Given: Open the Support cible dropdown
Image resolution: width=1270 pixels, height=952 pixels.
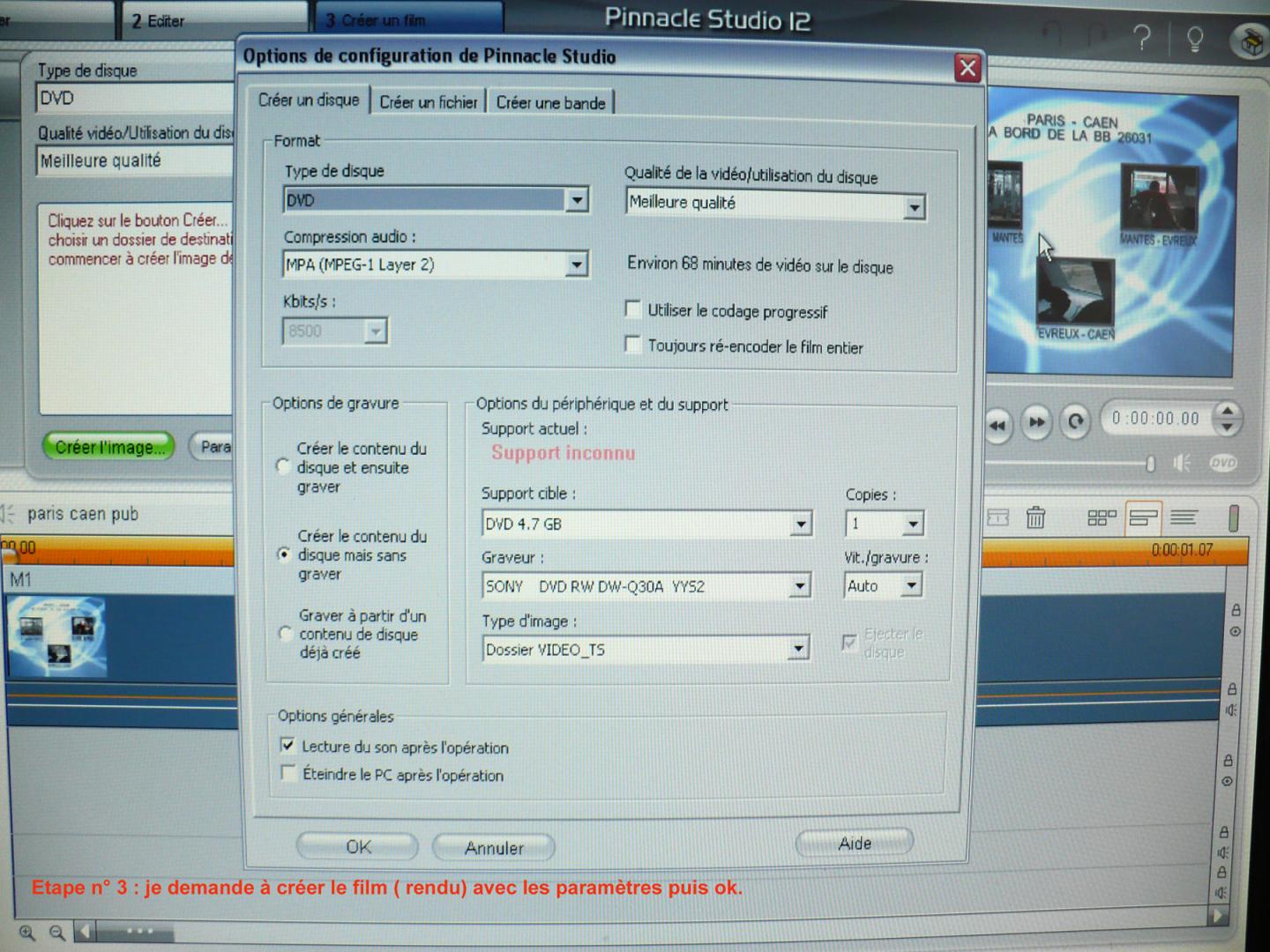Looking at the screenshot, I should tap(801, 524).
